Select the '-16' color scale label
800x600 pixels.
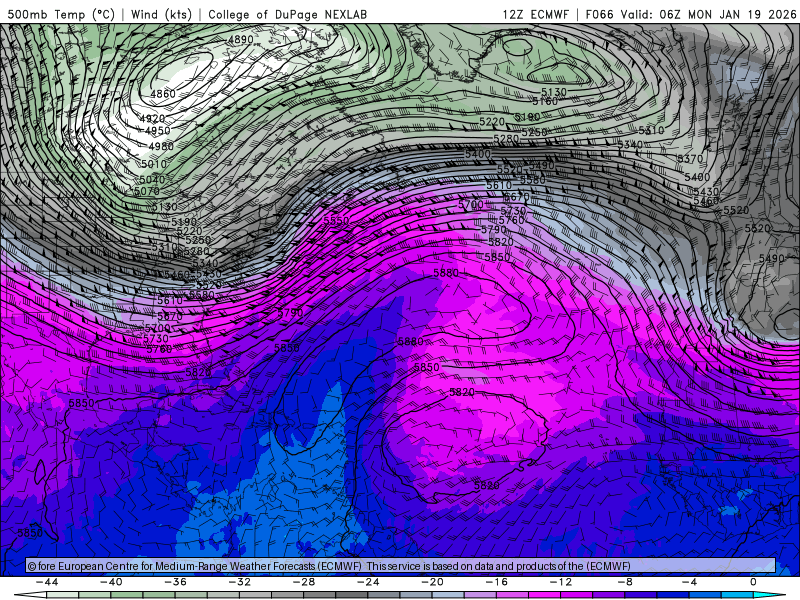(x=497, y=582)
